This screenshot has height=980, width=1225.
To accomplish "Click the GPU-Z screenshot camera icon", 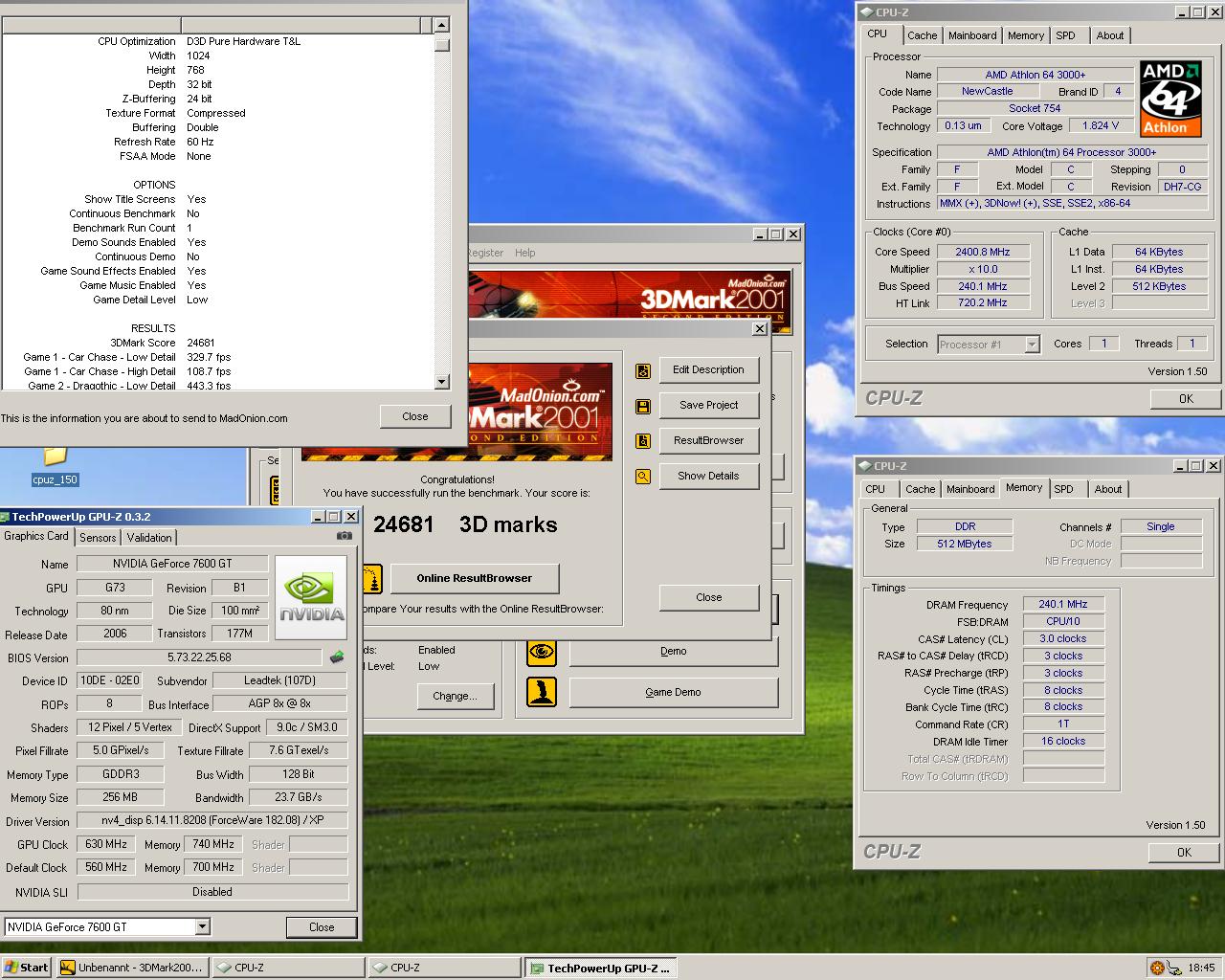I will [x=344, y=536].
